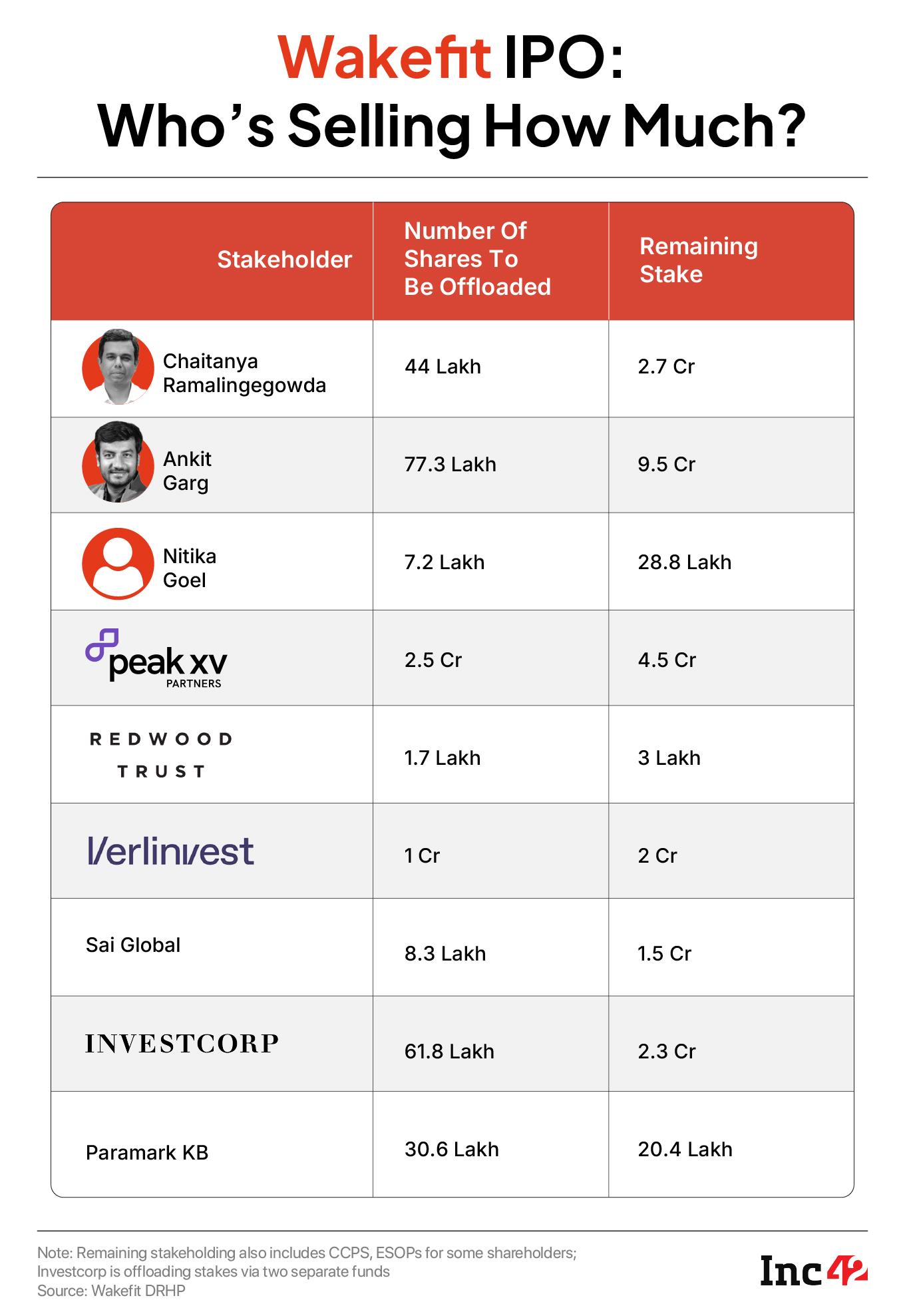This screenshot has height=1316, width=905.
Task: Click the 77.3 Lakh shares value
Action: [x=451, y=464]
